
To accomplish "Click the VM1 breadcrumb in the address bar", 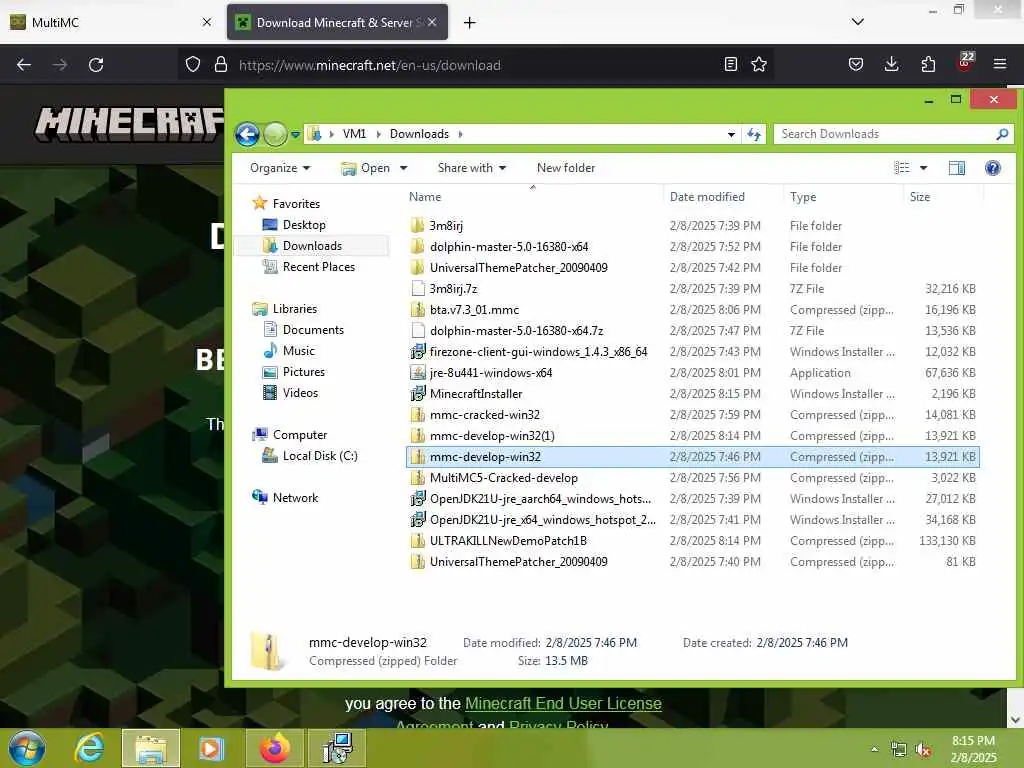I will click(x=354, y=134).
